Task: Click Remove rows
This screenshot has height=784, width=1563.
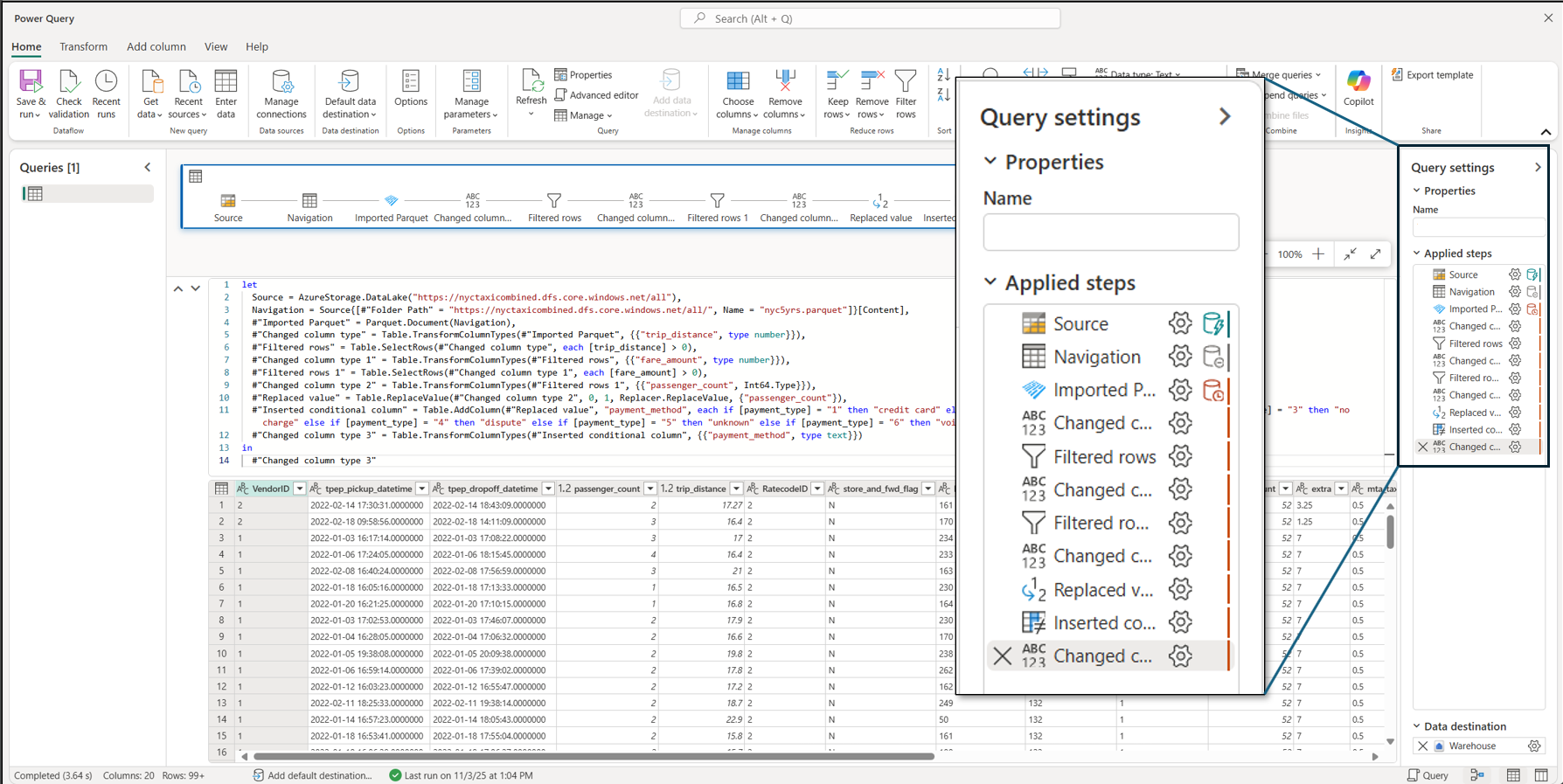Action: click(872, 94)
